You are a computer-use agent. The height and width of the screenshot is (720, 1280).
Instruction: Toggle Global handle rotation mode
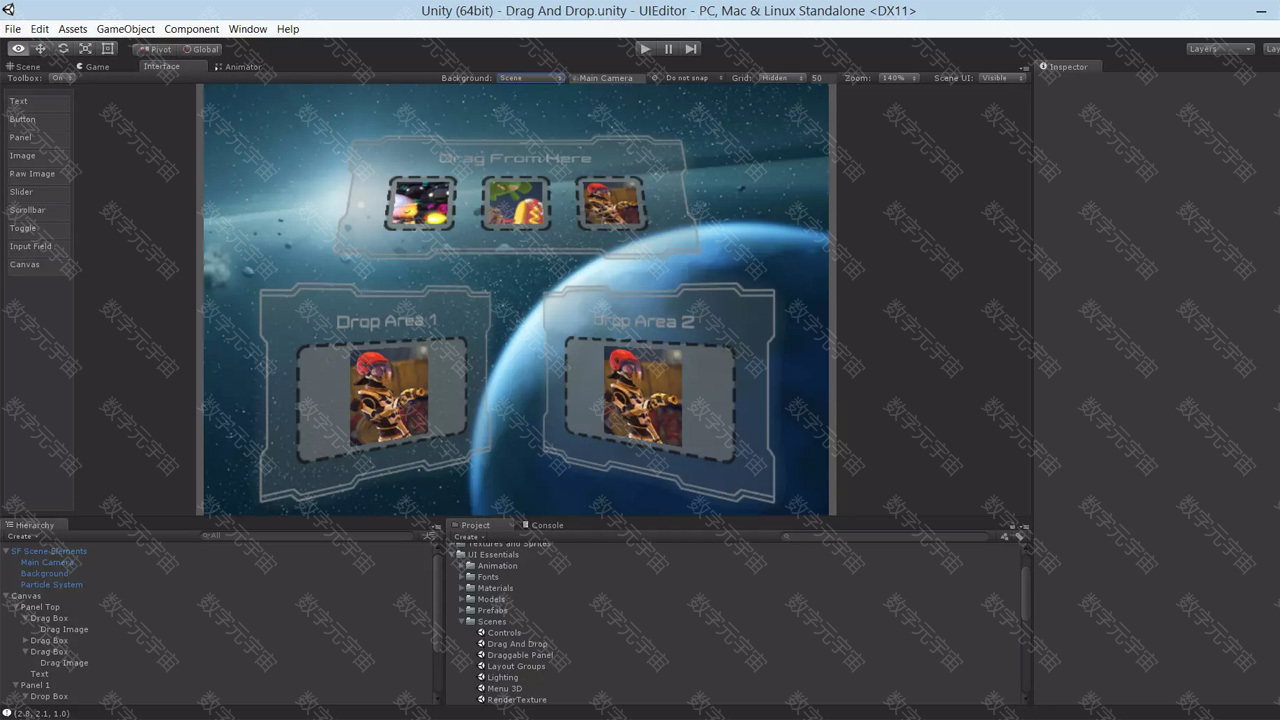point(200,49)
